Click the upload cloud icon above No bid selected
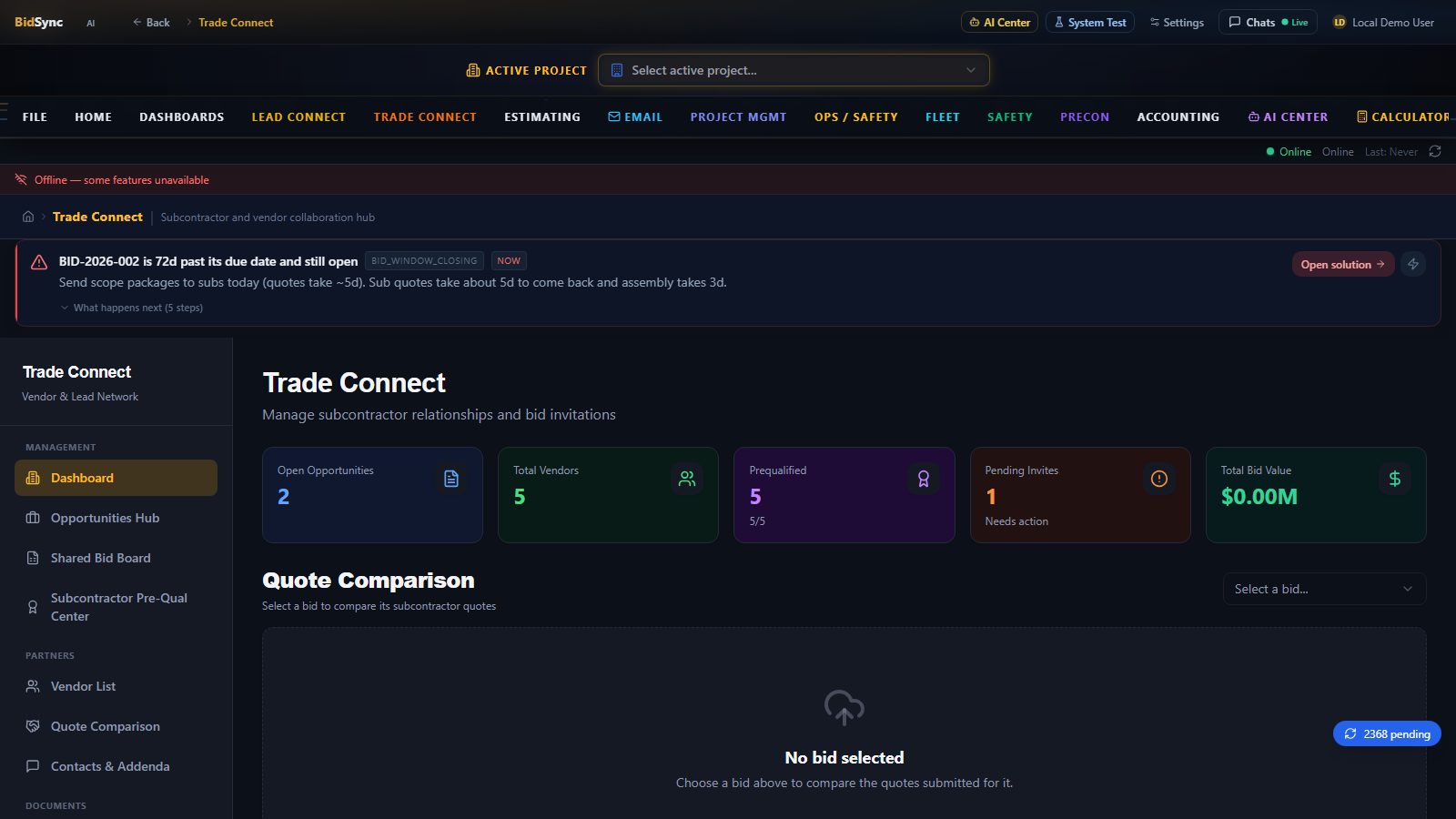This screenshot has width=1456, height=819. coord(844,707)
